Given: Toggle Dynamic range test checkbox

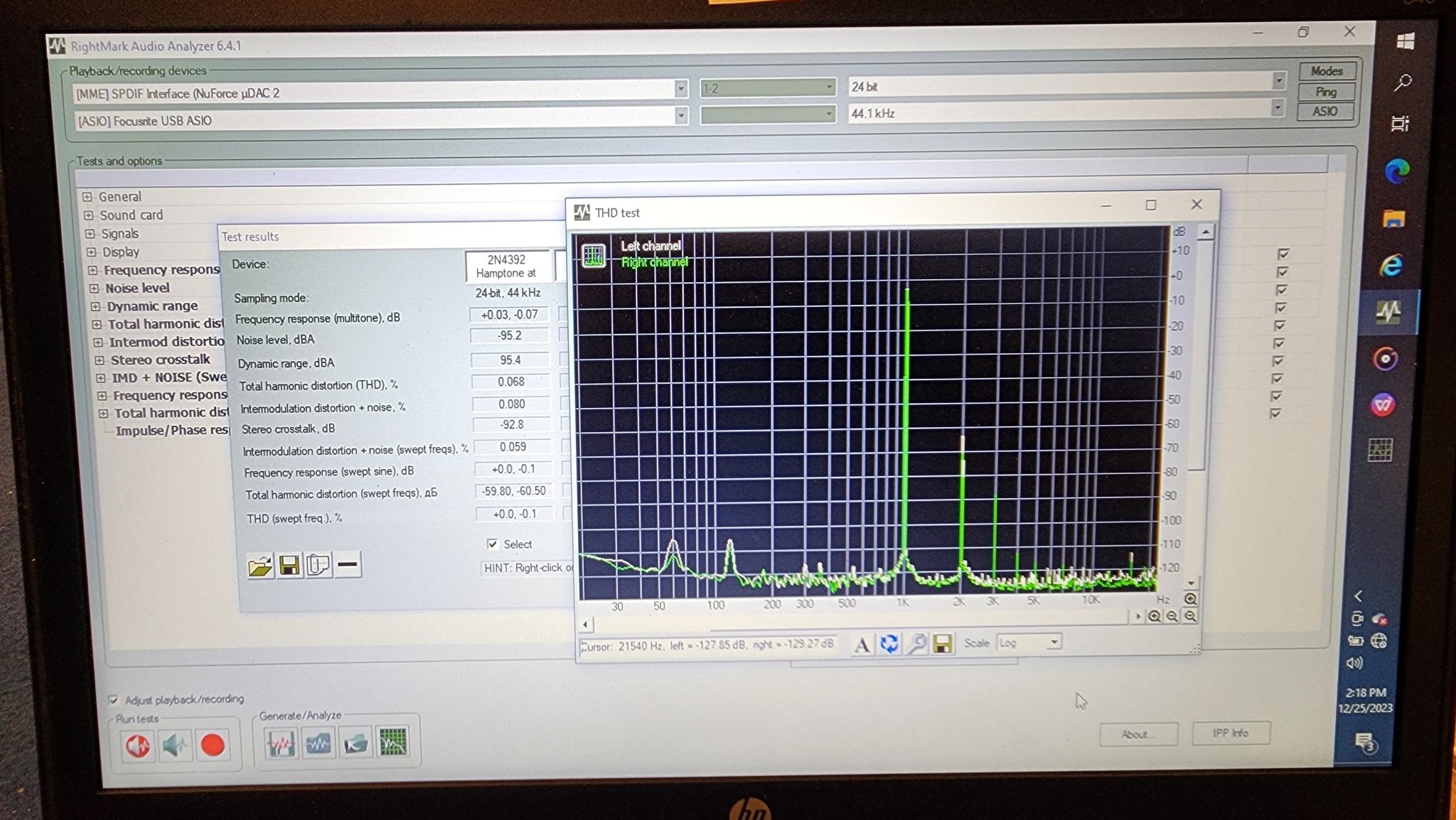Looking at the screenshot, I should tap(1281, 289).
